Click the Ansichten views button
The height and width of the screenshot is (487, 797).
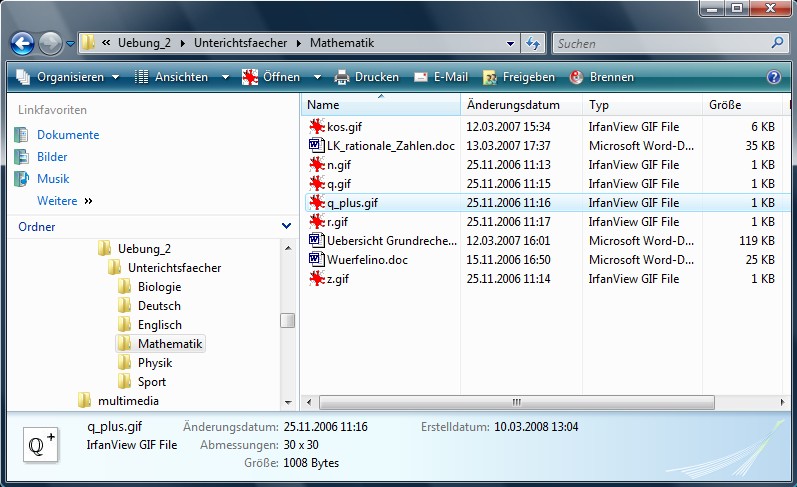point(171,77)
